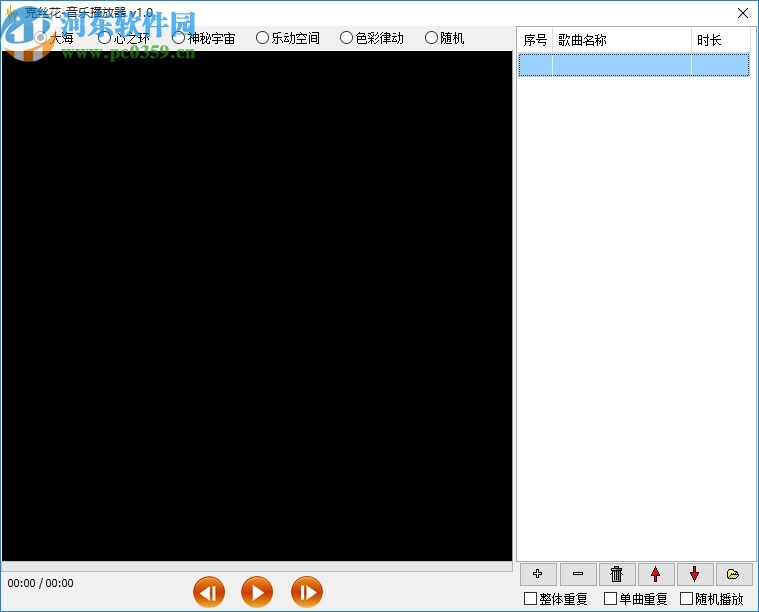Remove selected song with the minus icon
This screenshot has height=612, width=759.
point(577,574)
